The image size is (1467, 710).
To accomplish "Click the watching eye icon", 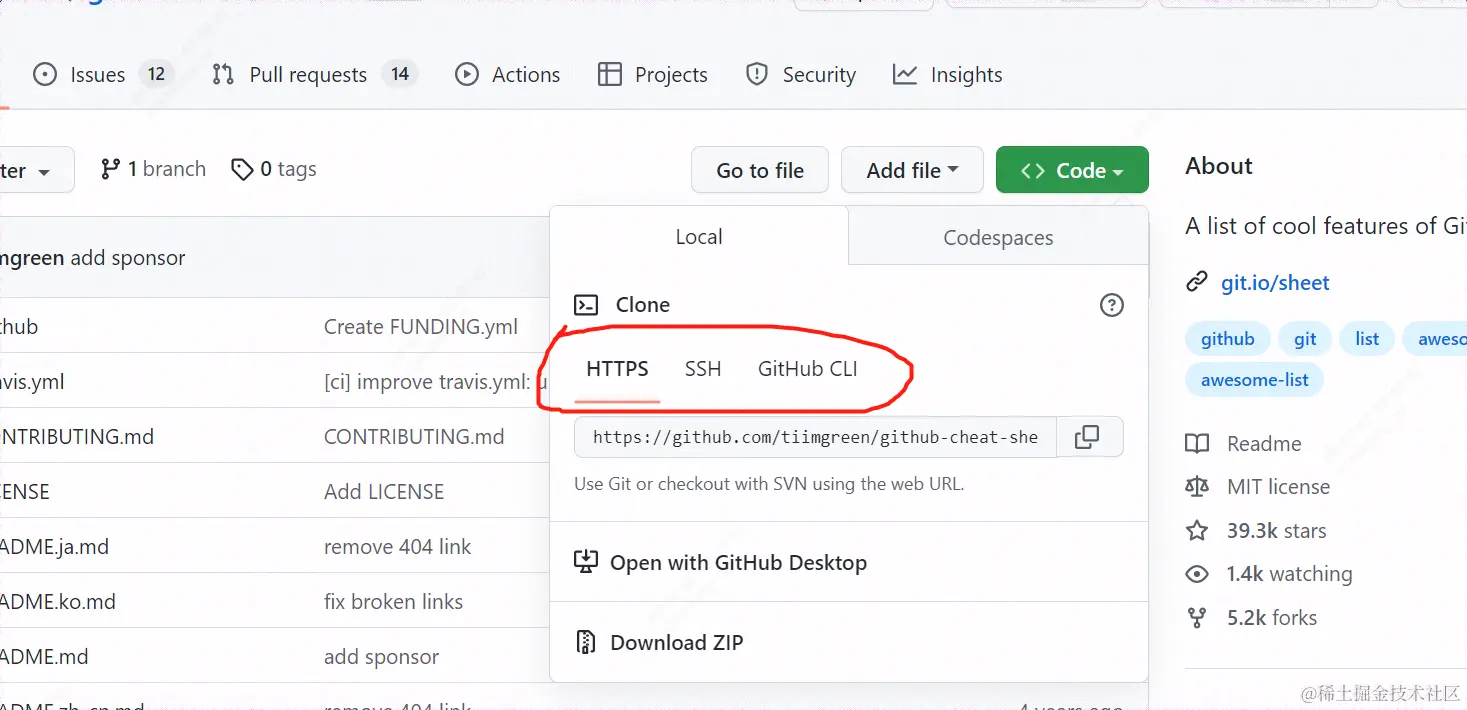I will pos(1197,574).
